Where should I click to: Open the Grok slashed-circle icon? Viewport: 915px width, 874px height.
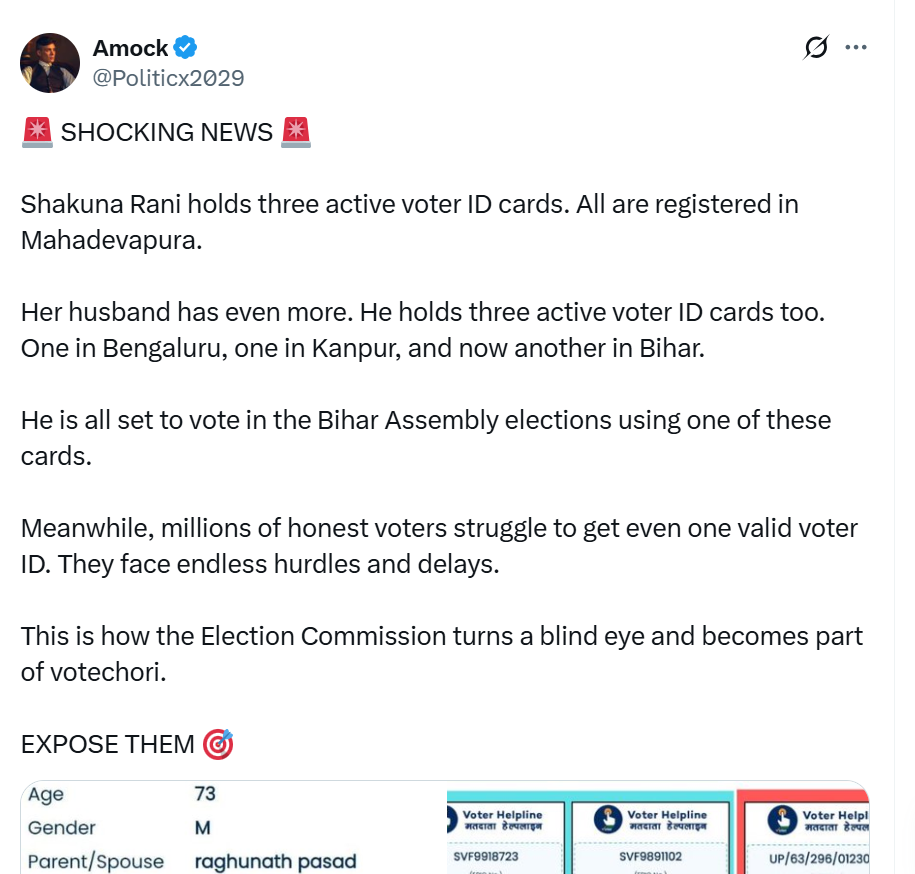[x=816, y=47]
